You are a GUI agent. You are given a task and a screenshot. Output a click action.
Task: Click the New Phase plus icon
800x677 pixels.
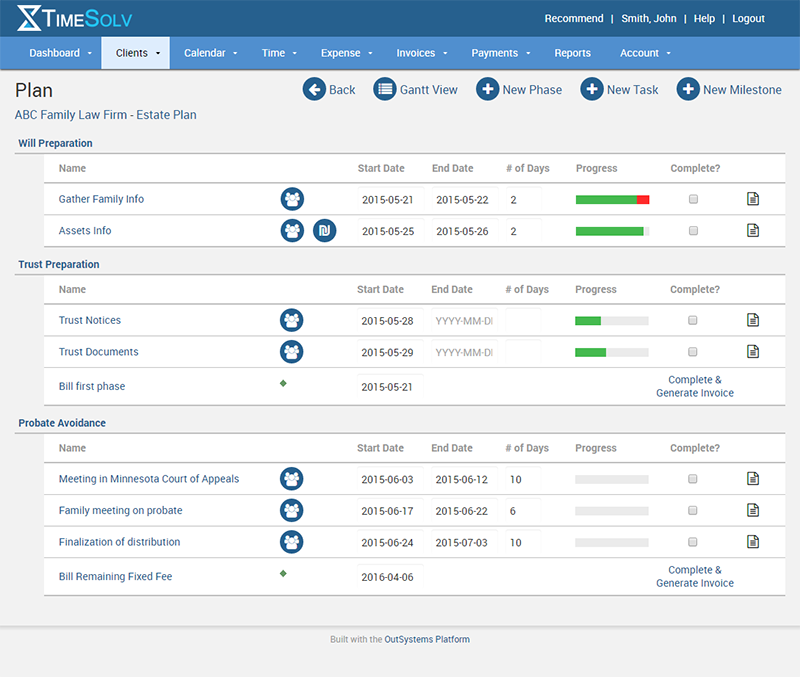click(487, 89)
